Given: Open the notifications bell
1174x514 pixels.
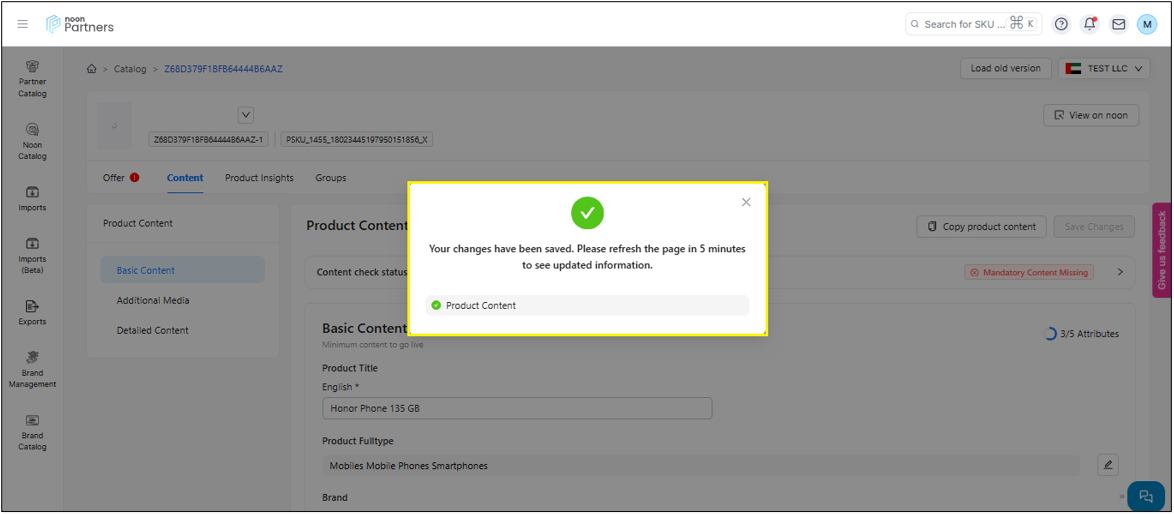Looking at the screenshot, I should point(1090,24).
